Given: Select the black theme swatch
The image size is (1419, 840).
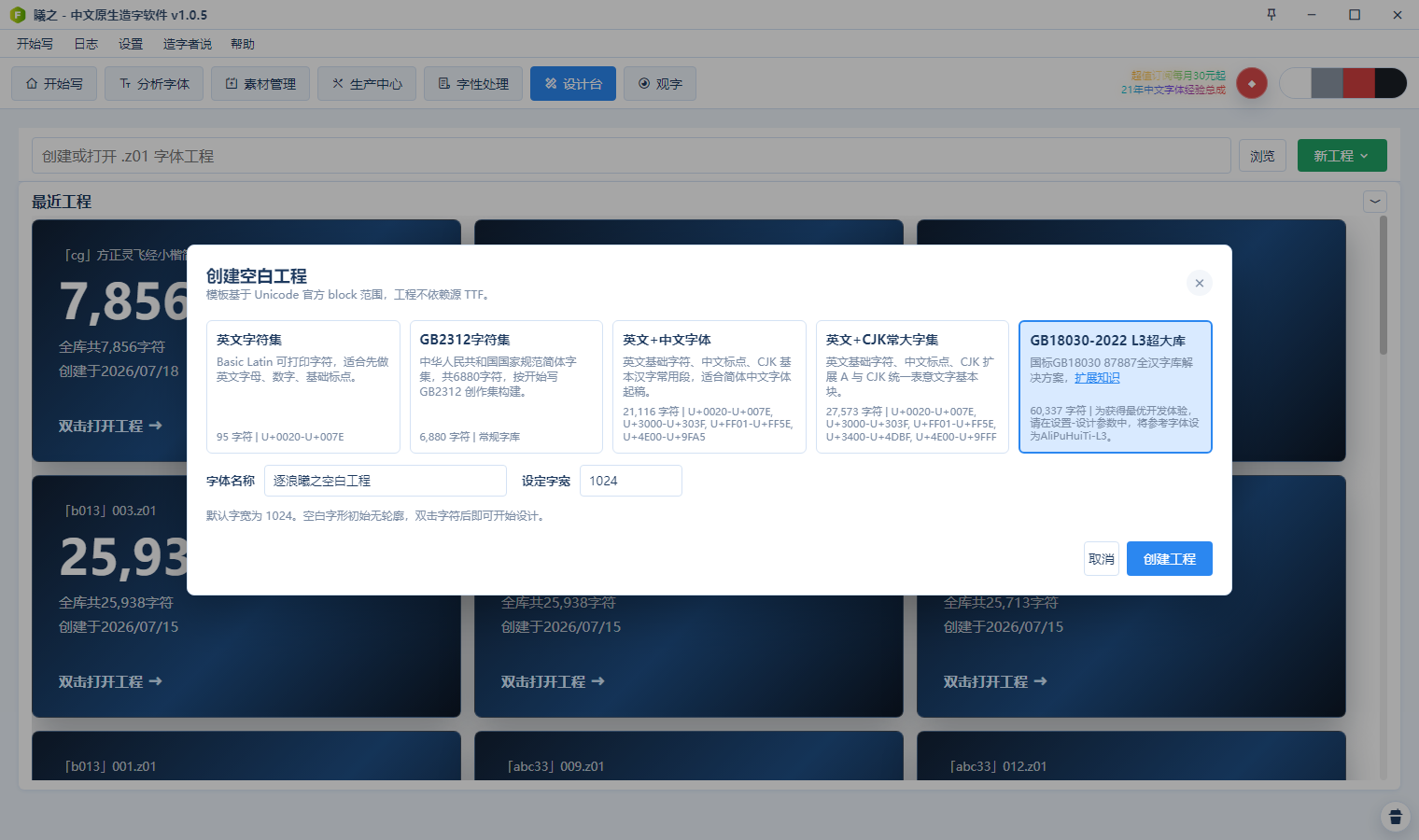Looking at the screenshot, I should click(1390, 83).
